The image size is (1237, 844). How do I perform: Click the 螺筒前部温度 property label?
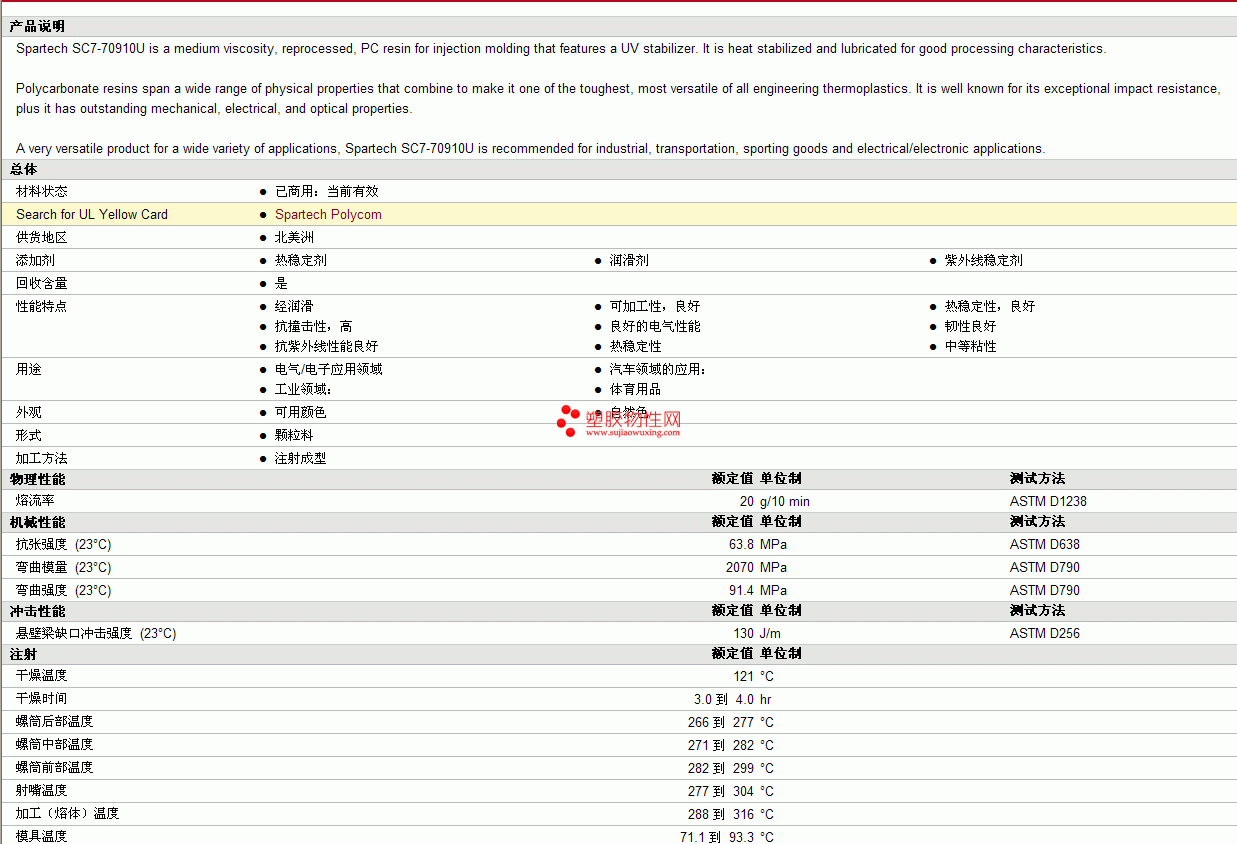pos(55,768)
